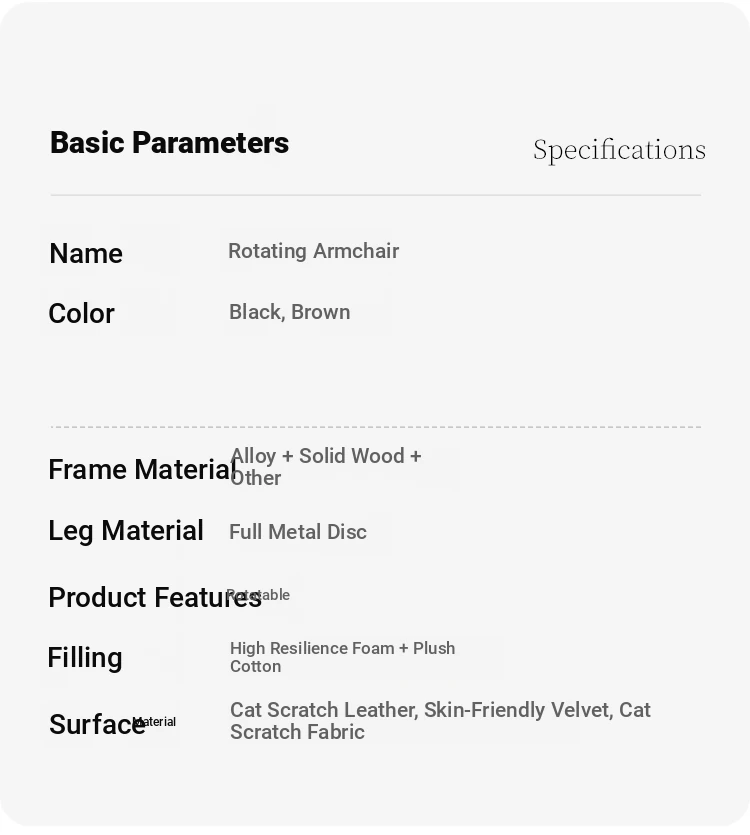Click the Rotatable feature value

258,595
